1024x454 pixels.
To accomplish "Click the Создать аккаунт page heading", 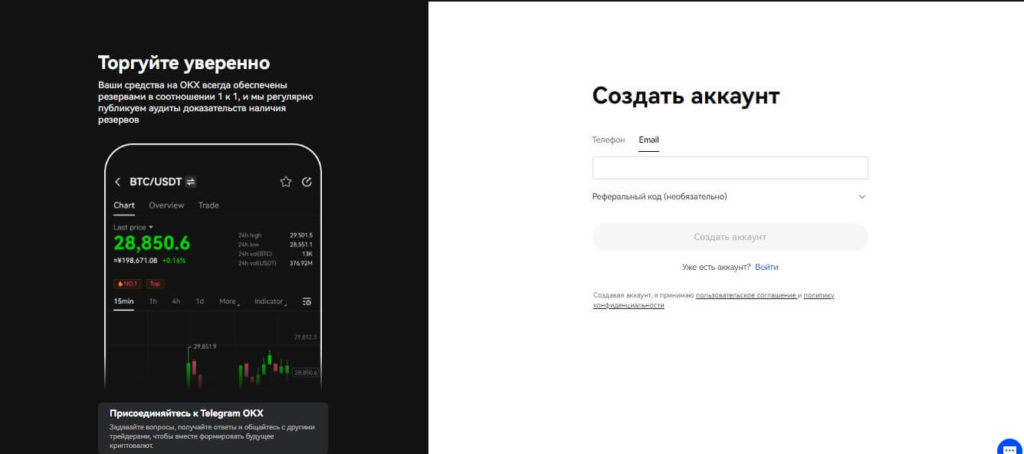I will click(686, 96).
